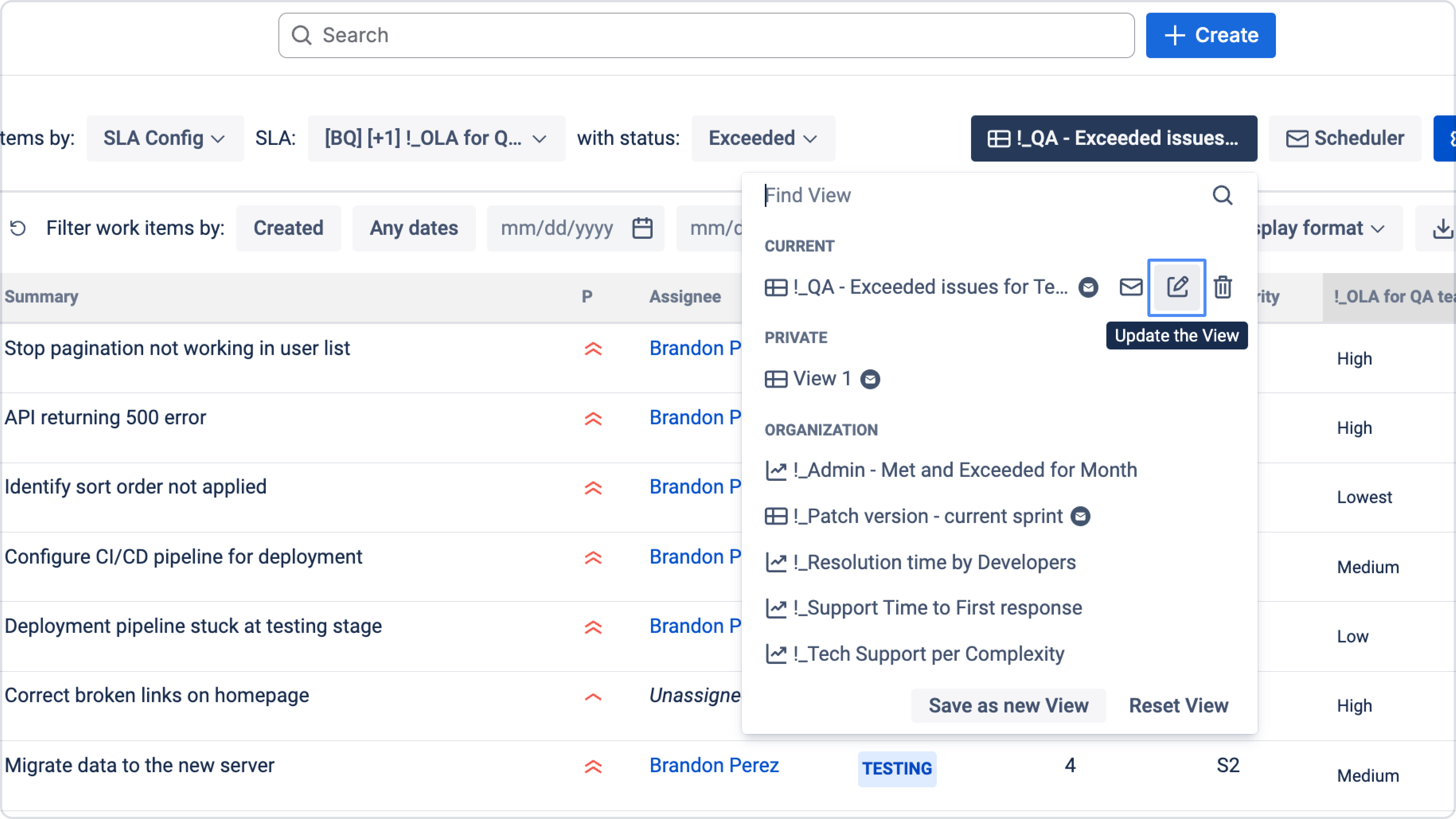Viewport: 1456px width, 819px height.
Task: Click Save as new View
Action: pos(1008,705)
